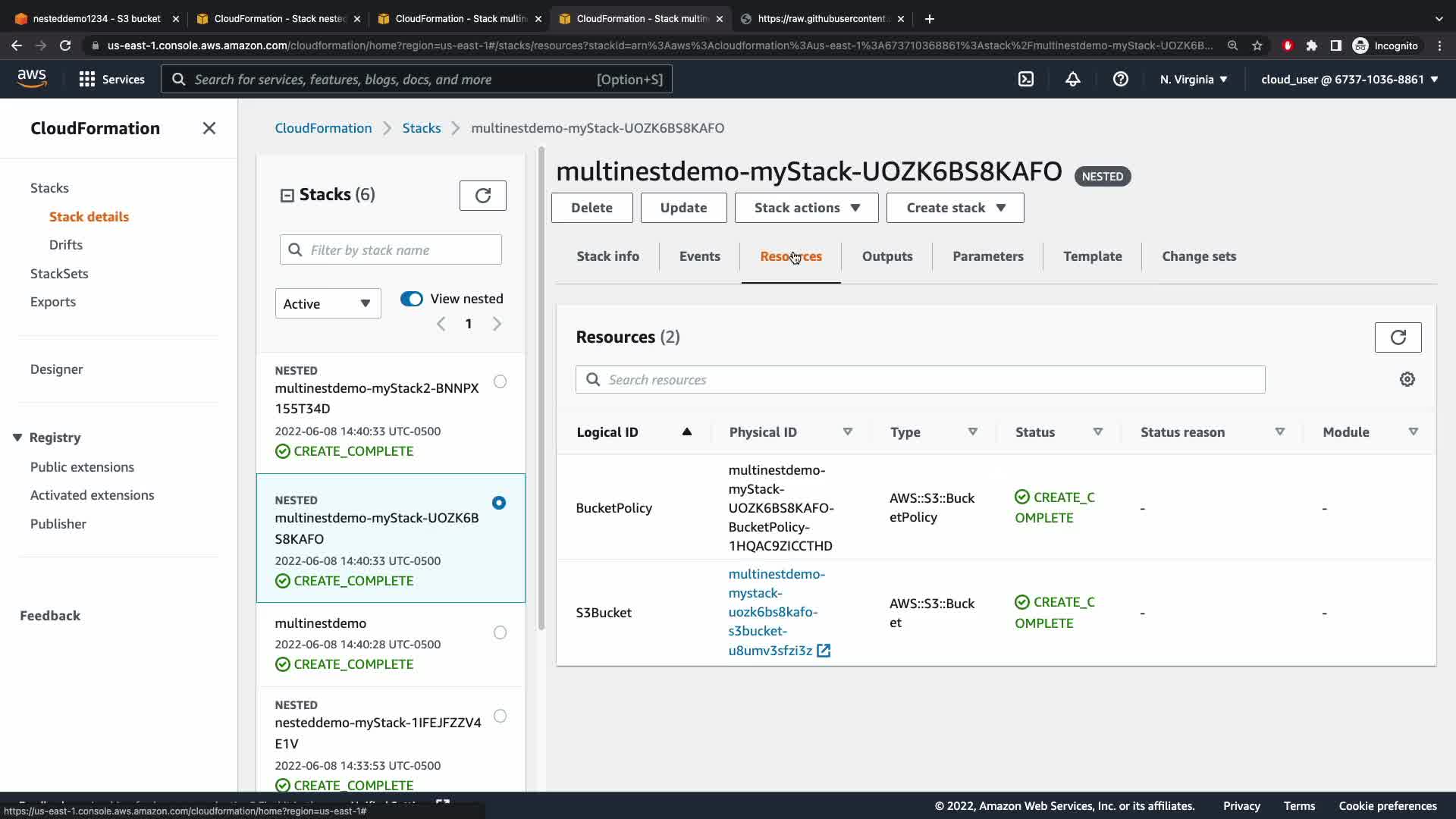Open the notifications bell icon
Screen dimensions: 1456x819
click(1072, 79)
